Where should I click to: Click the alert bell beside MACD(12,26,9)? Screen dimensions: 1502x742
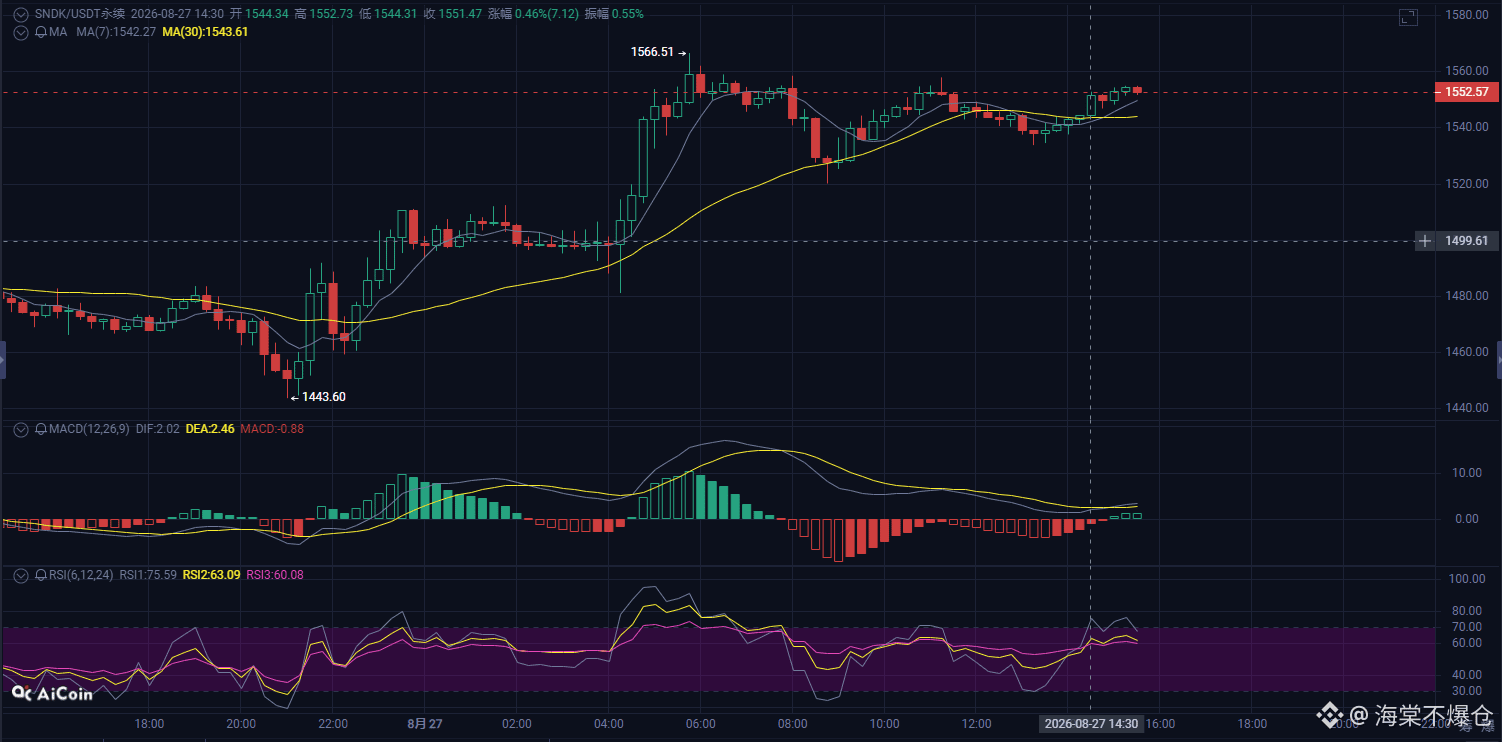point(41,429)
